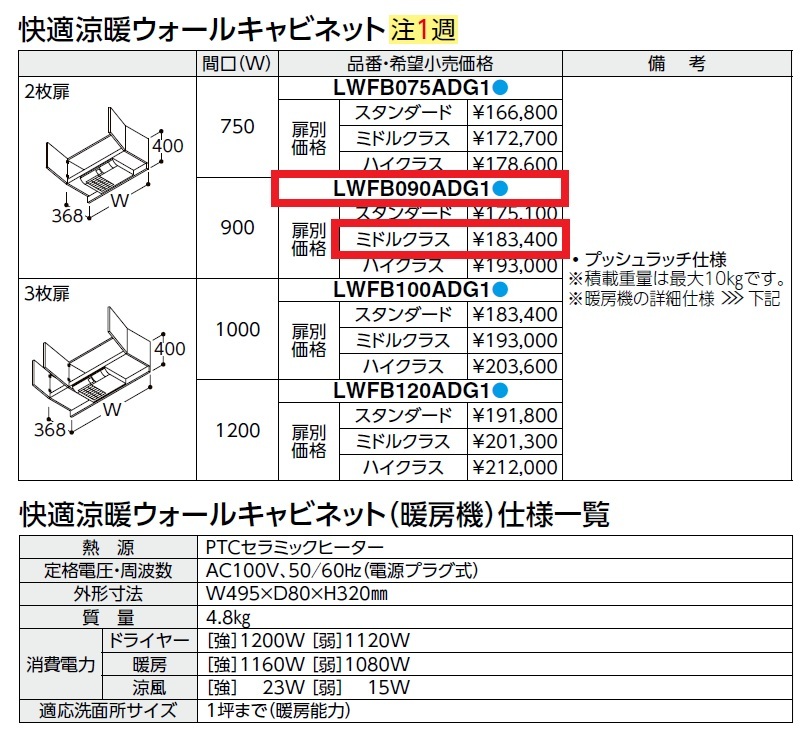Click the 間口(W) column header
812x743 pixels.
click(x=237, y=60)
